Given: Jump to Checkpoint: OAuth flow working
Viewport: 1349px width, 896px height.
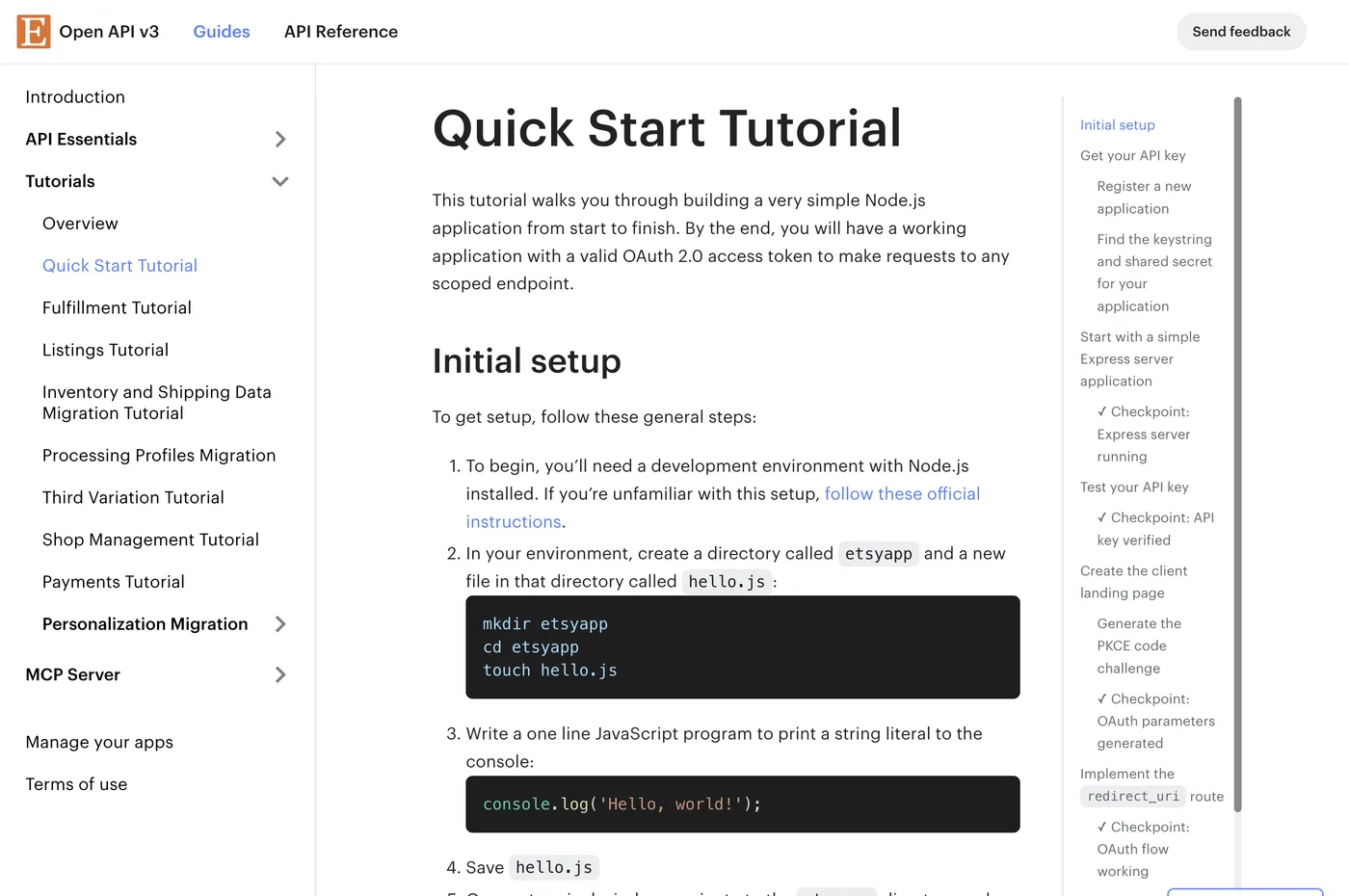Looking at the screenshot, I should click(x=1143, y=850).
